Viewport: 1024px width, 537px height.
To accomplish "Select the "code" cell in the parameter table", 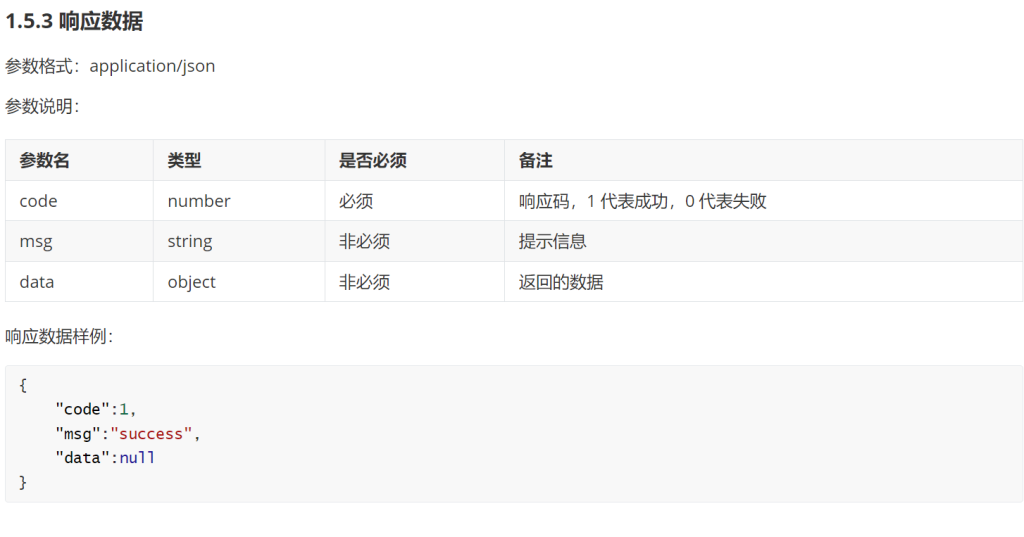I will tap(38, 201).
